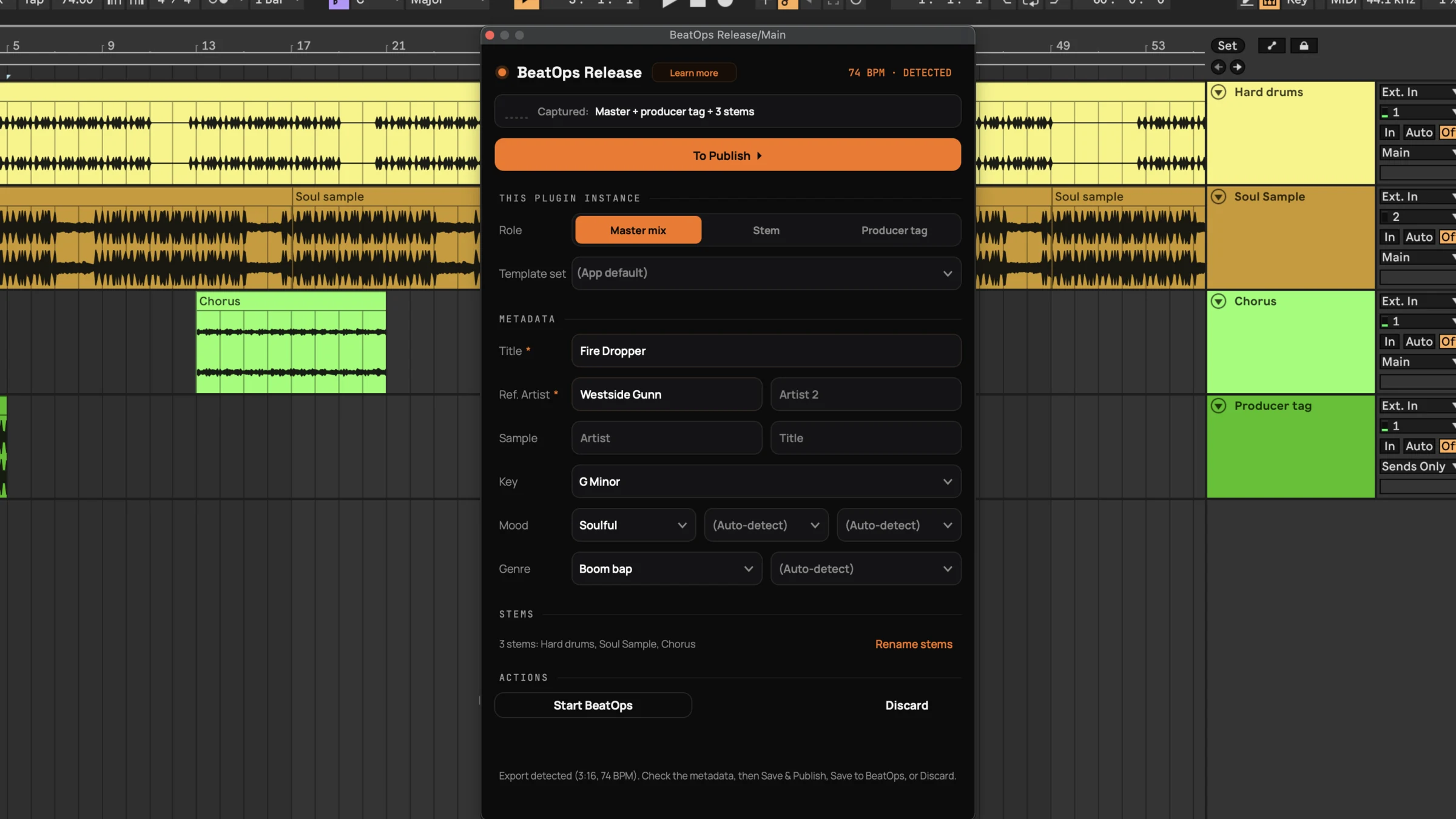Open the Boom bap genre dropdown

click(667, 569)
